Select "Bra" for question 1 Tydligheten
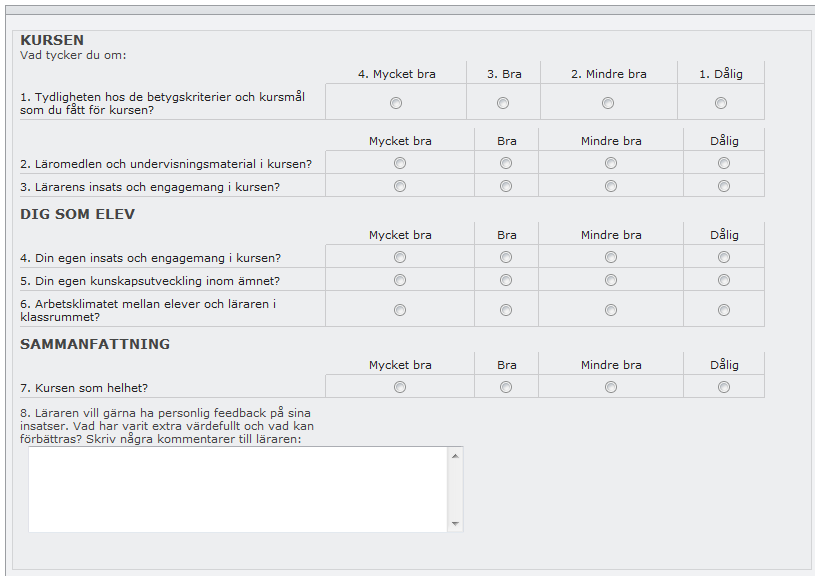815x576 pixels. click(503, 103)
